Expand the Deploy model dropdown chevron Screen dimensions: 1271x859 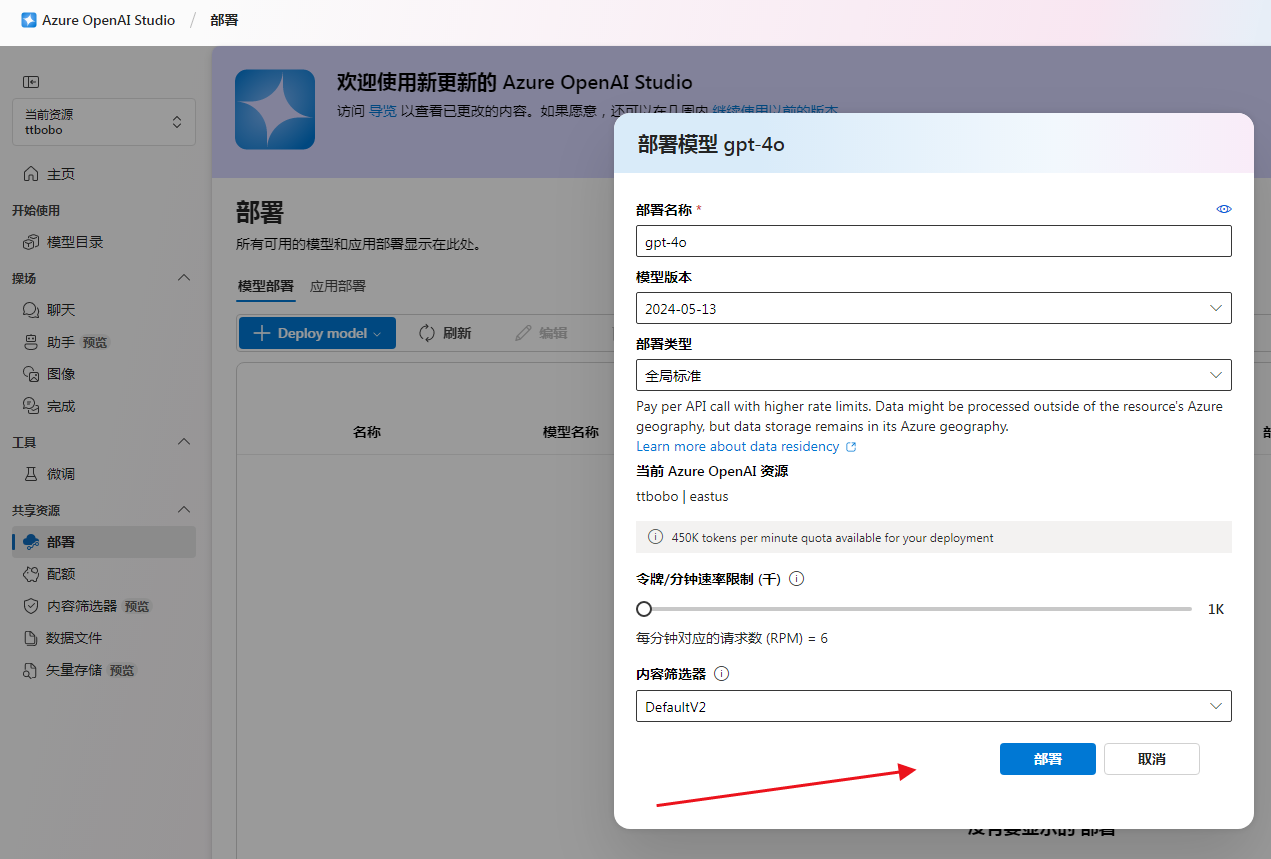click(x=377, y=334)
